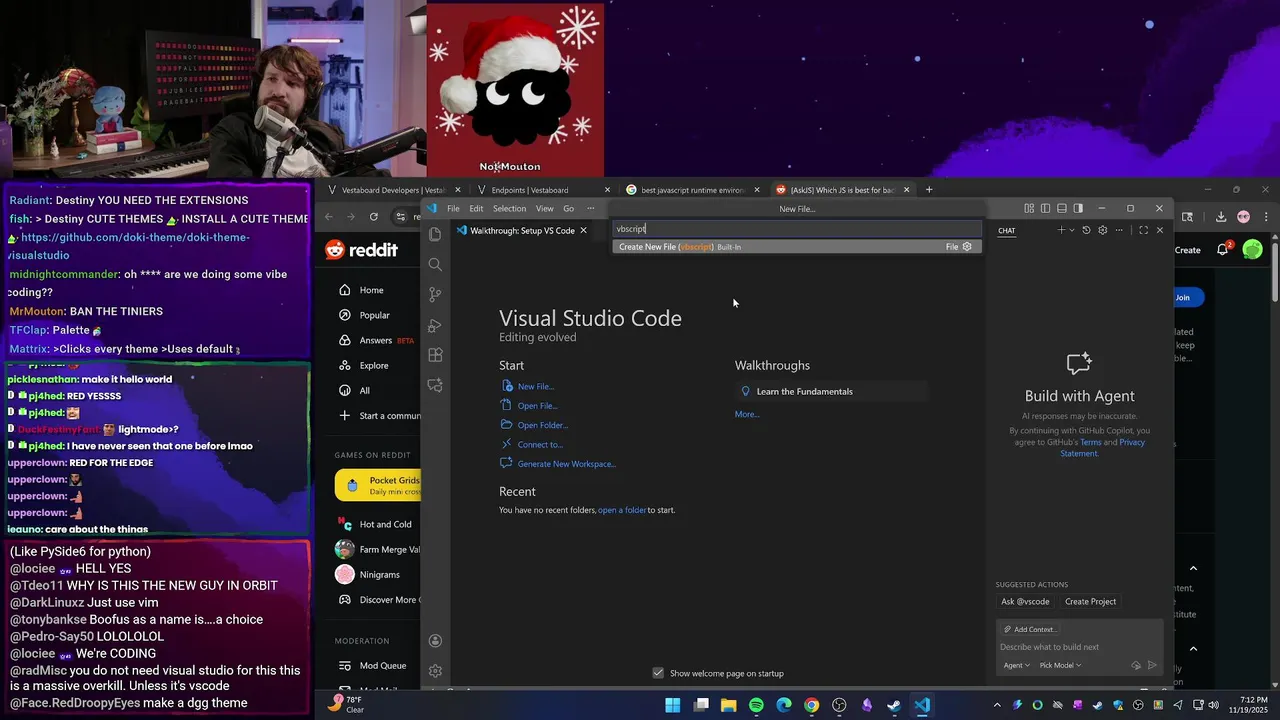Viewport: 1280px width, 720px height.
Task: Maximize the Chat panel size
Action: click(x=1143, y=230)
